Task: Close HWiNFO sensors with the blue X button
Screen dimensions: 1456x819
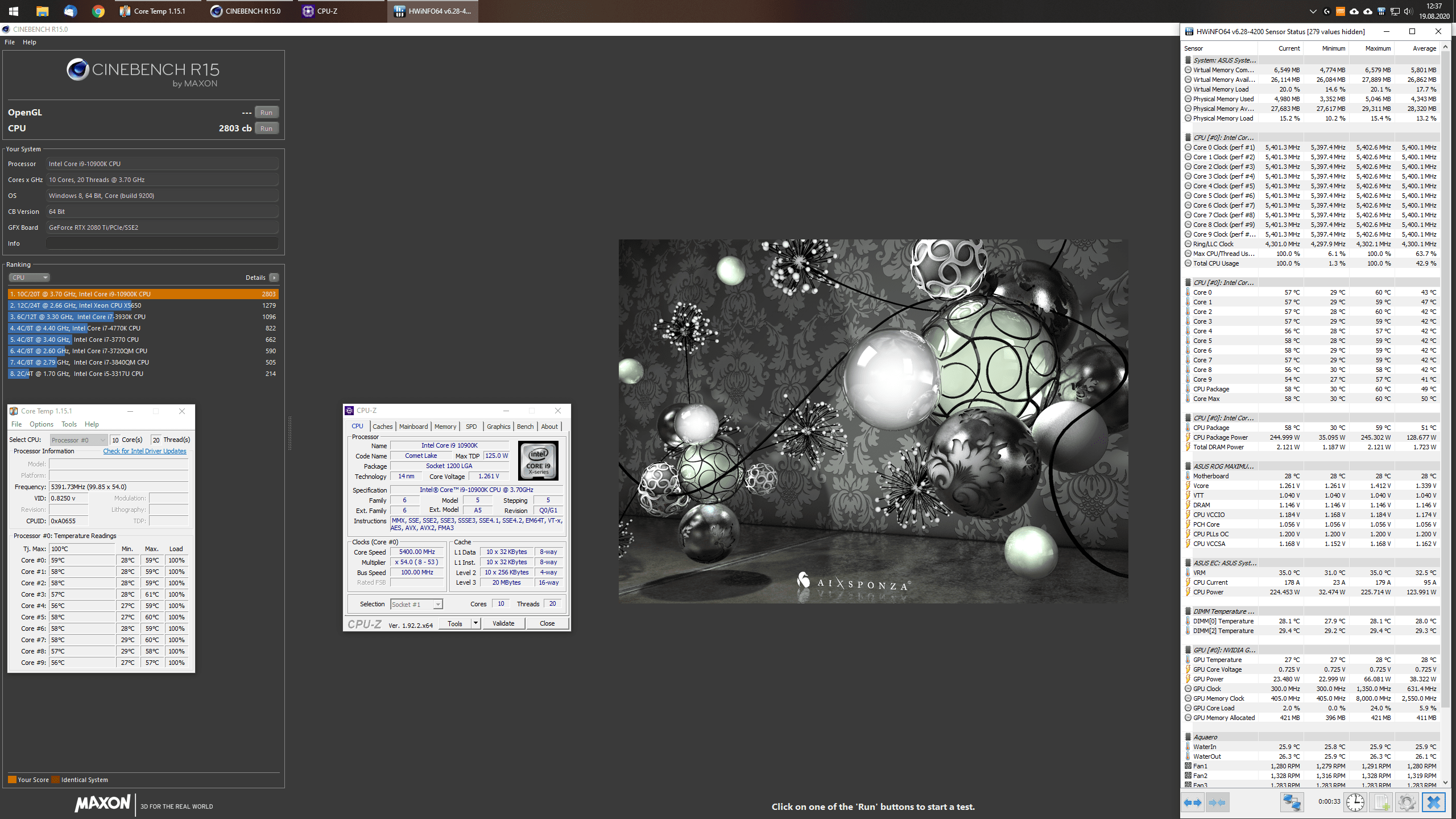Action: (1433, 803)
